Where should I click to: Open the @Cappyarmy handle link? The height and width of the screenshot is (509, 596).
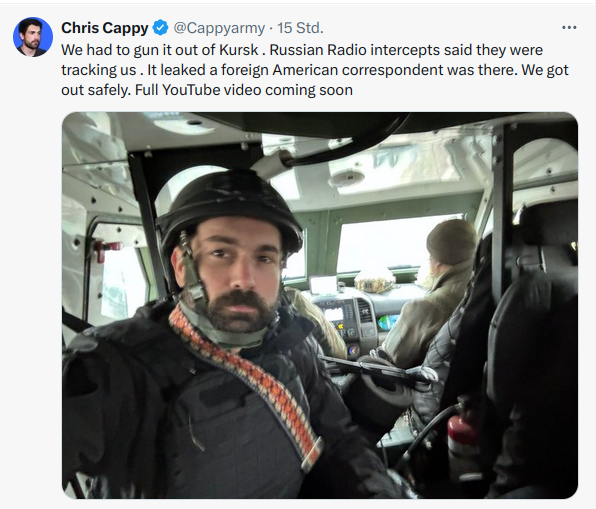click(219, 28)
